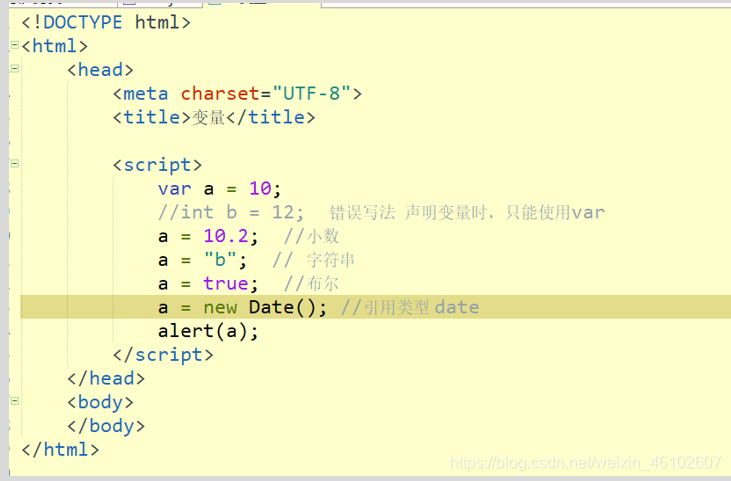Click the '// 字符串' comment

(314, 260)
